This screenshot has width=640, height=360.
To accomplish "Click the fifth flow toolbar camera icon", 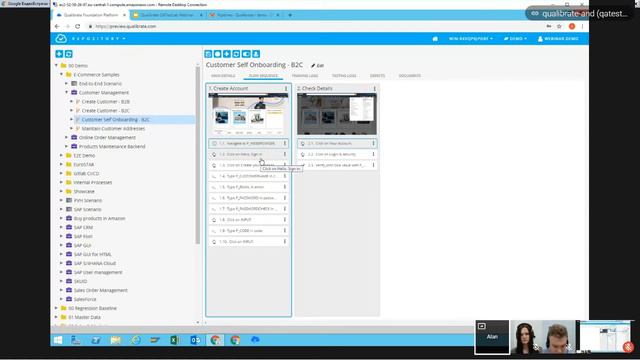I will (246, 54).
